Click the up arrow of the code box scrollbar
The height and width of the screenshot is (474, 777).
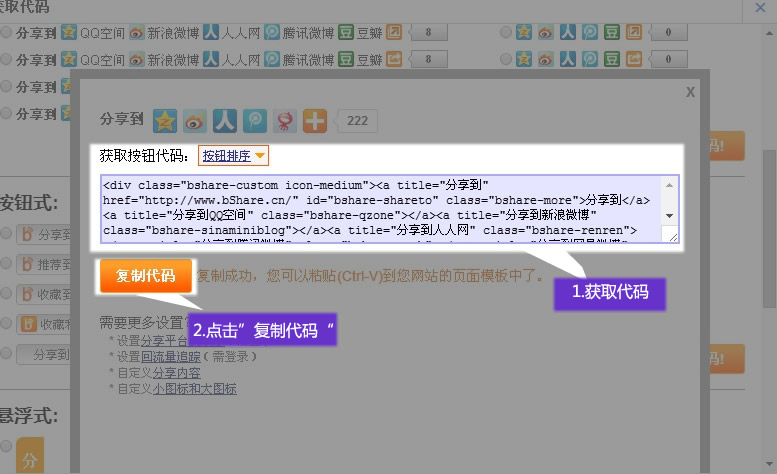point(671,184)
